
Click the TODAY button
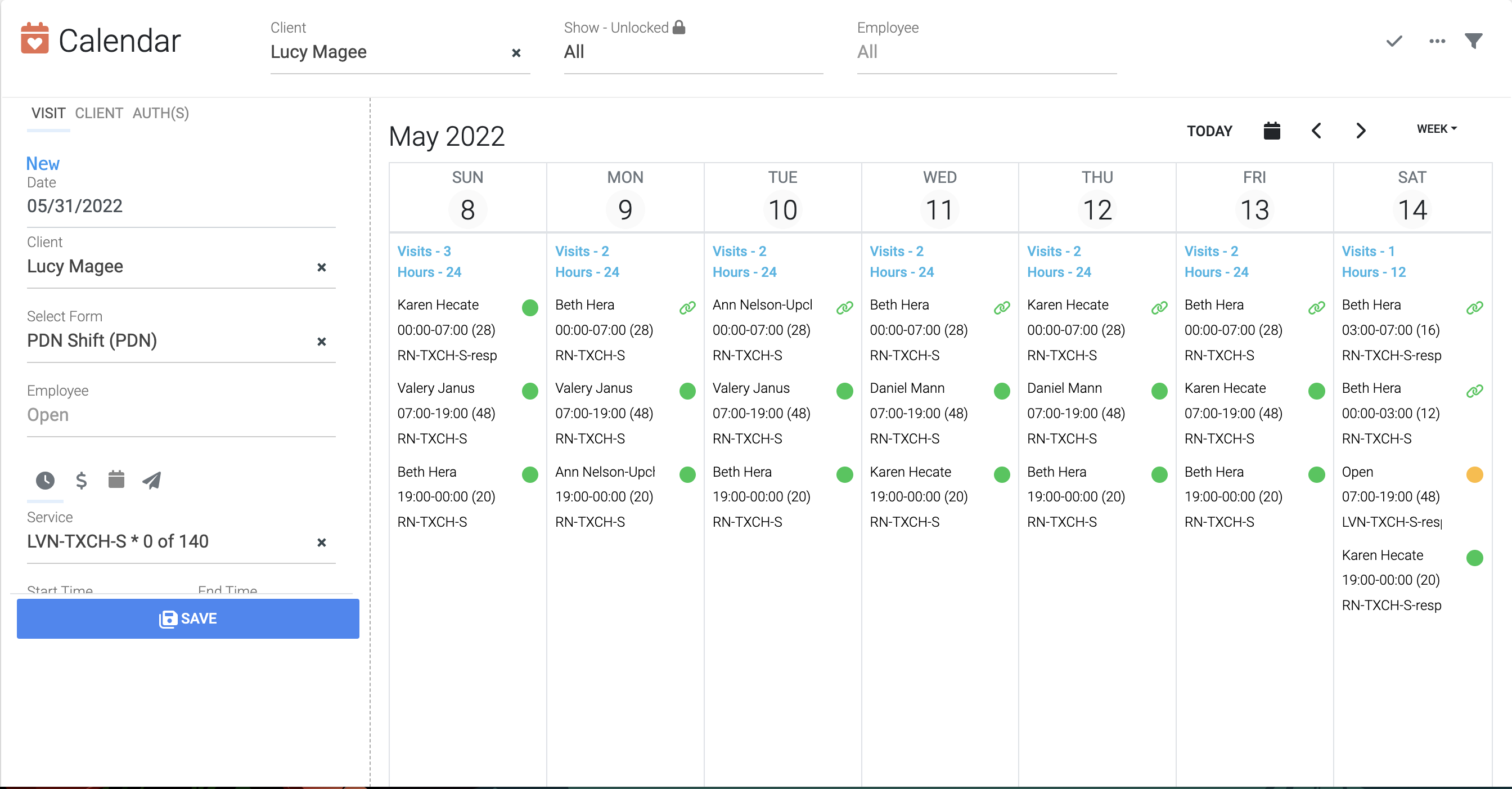pos(1210,131)
